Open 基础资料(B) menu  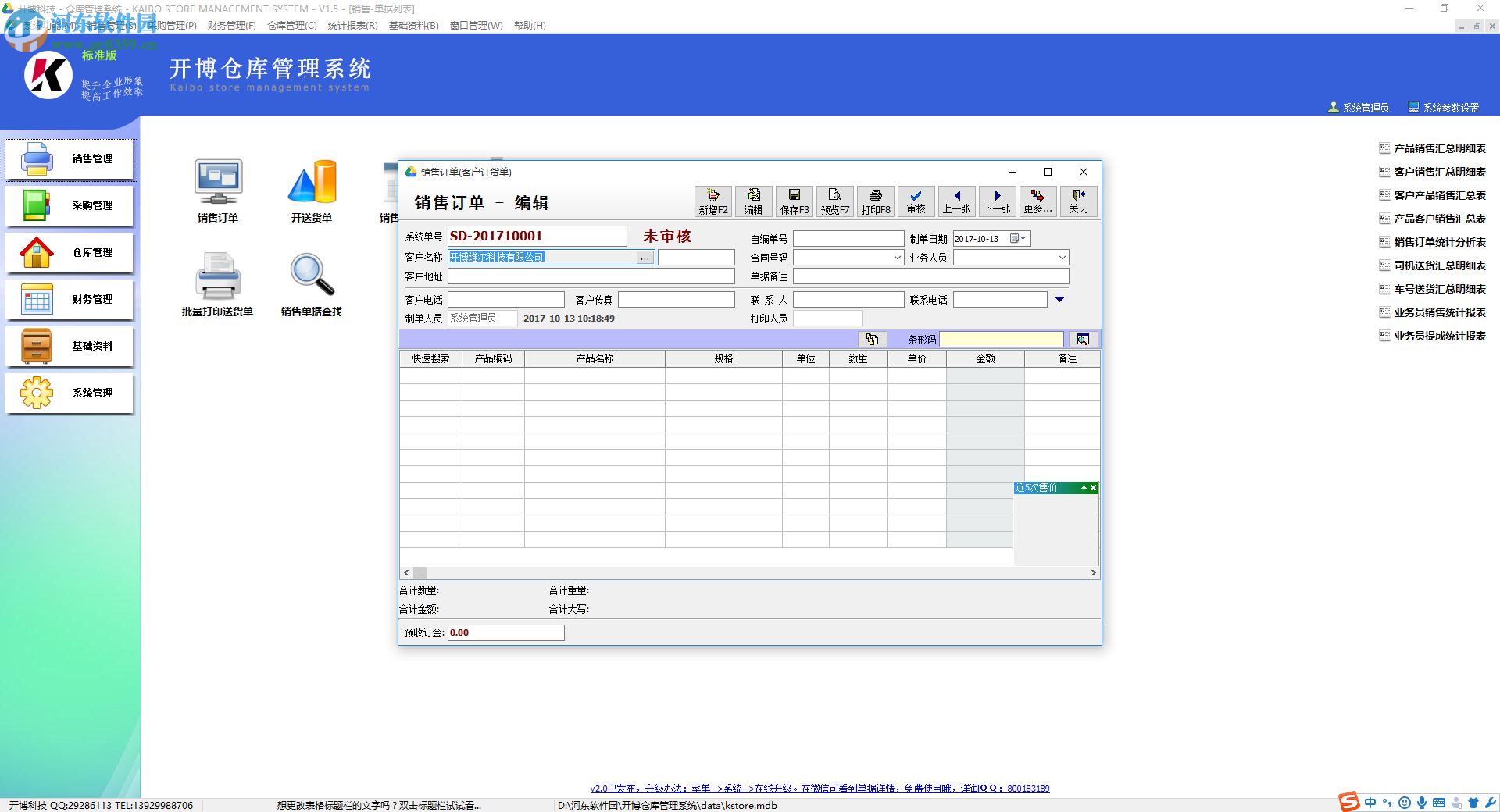[x=414, y=26]
